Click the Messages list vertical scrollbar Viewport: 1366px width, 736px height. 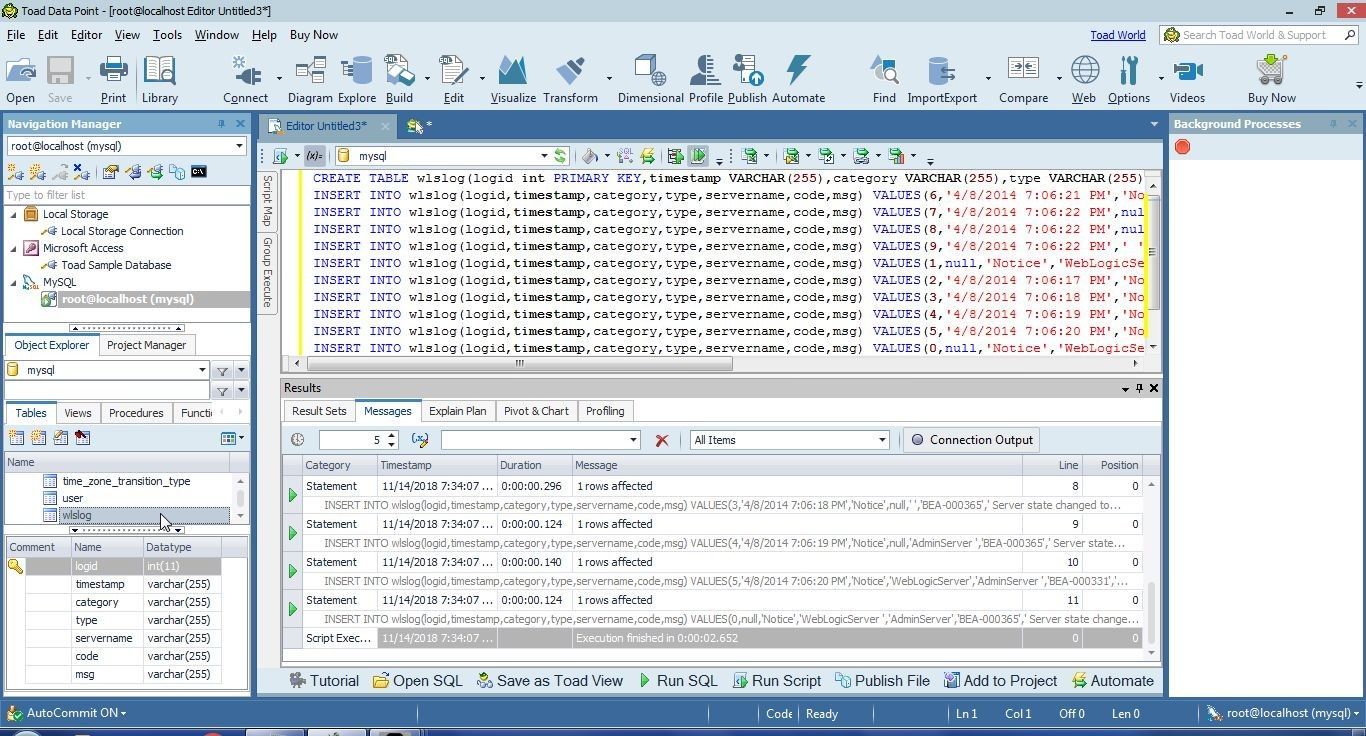1151,612
